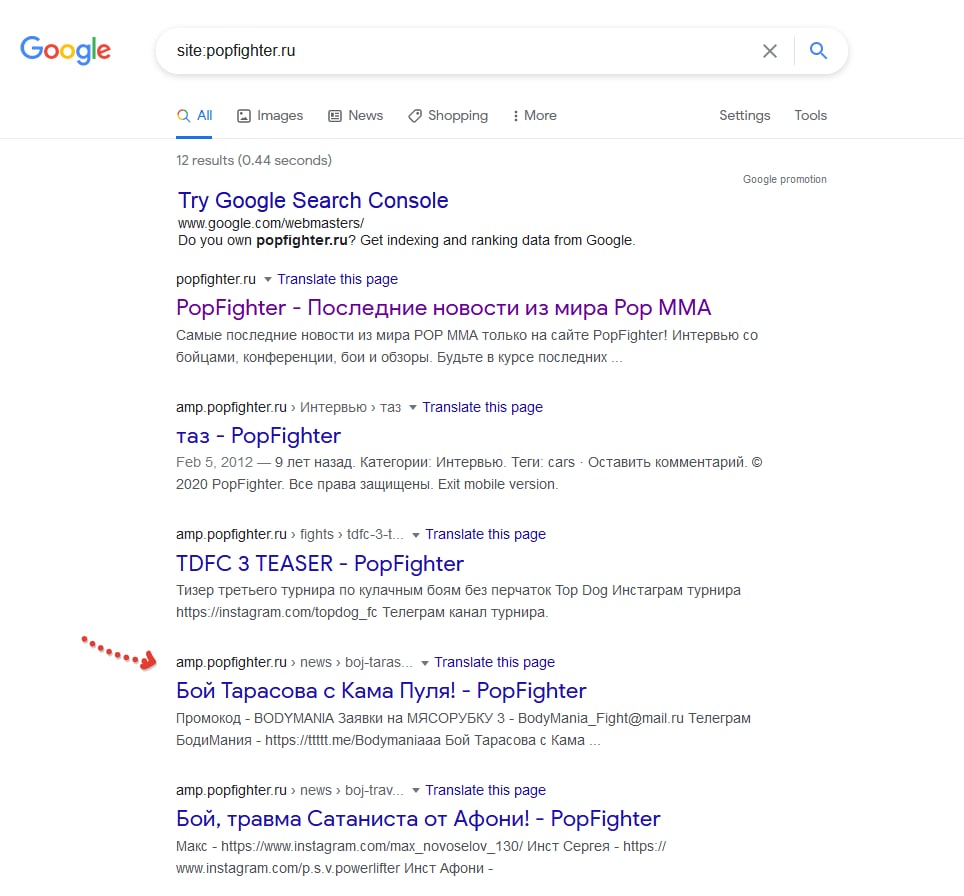Image resolution: width=964 pixels, height=896 pixels.
Task: Open TDFC 3 TEASER - PopFighter result
Action: tap(320, 563)
